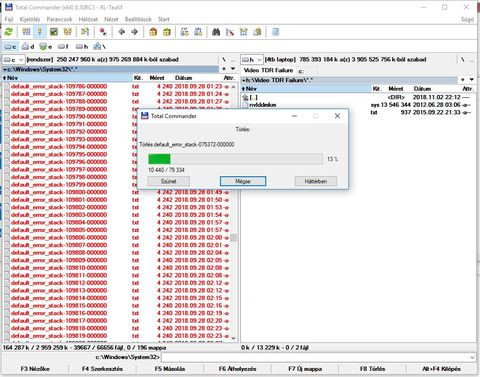
Task: Open left panel directory history arrow
Action: pos(233,69)
